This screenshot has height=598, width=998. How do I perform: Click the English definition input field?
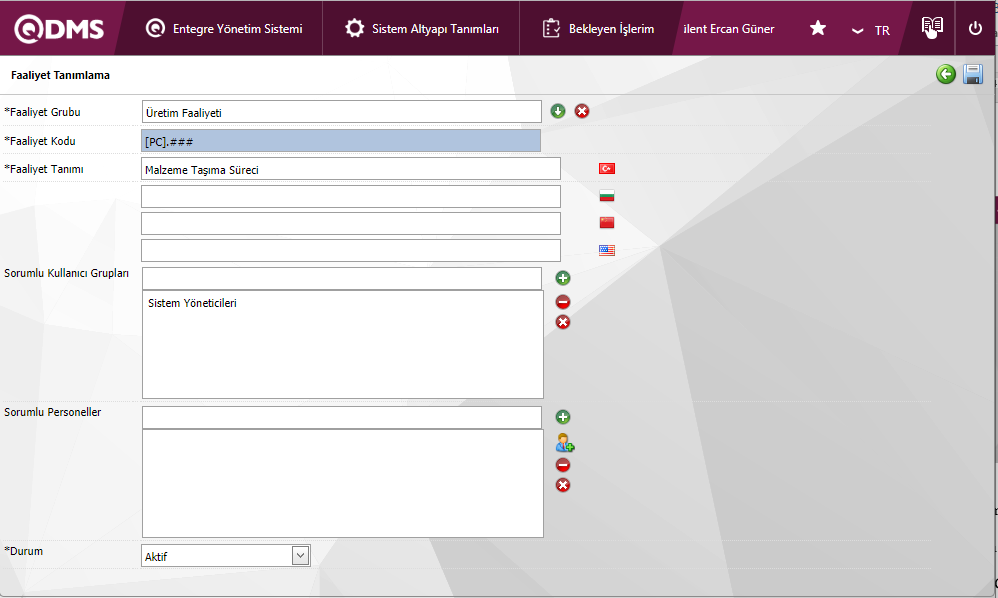pyautogui.click(x=351, y=251)
